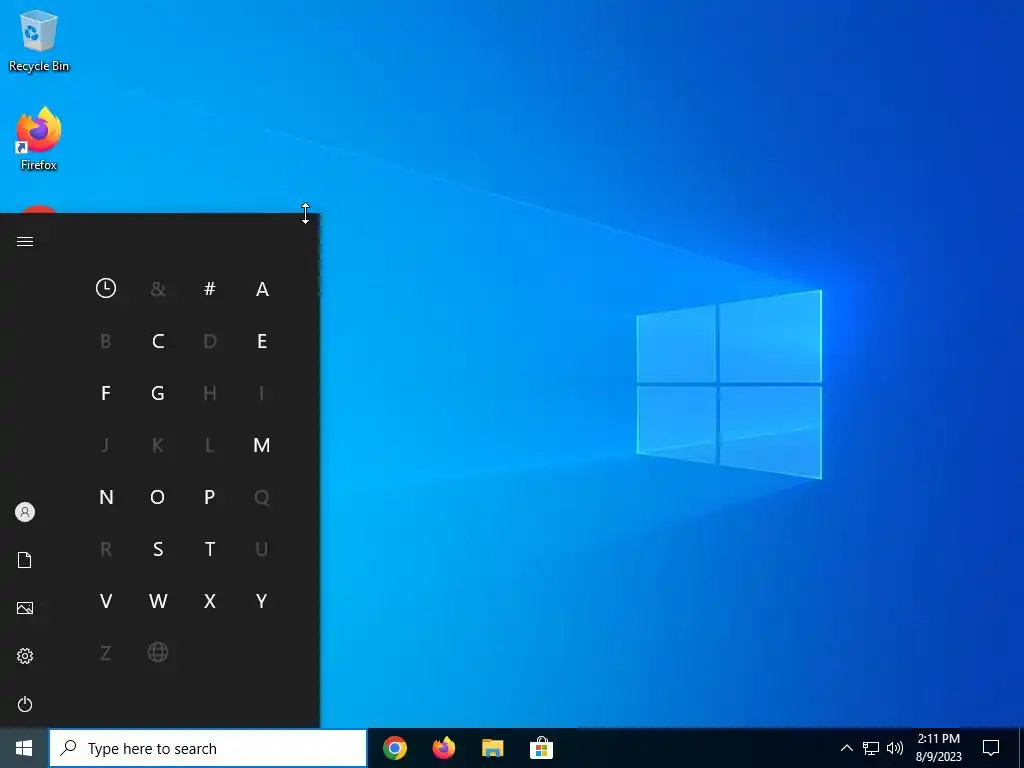Jump to the # apps section
This screenshot has width=1024, height=768.
210,288
